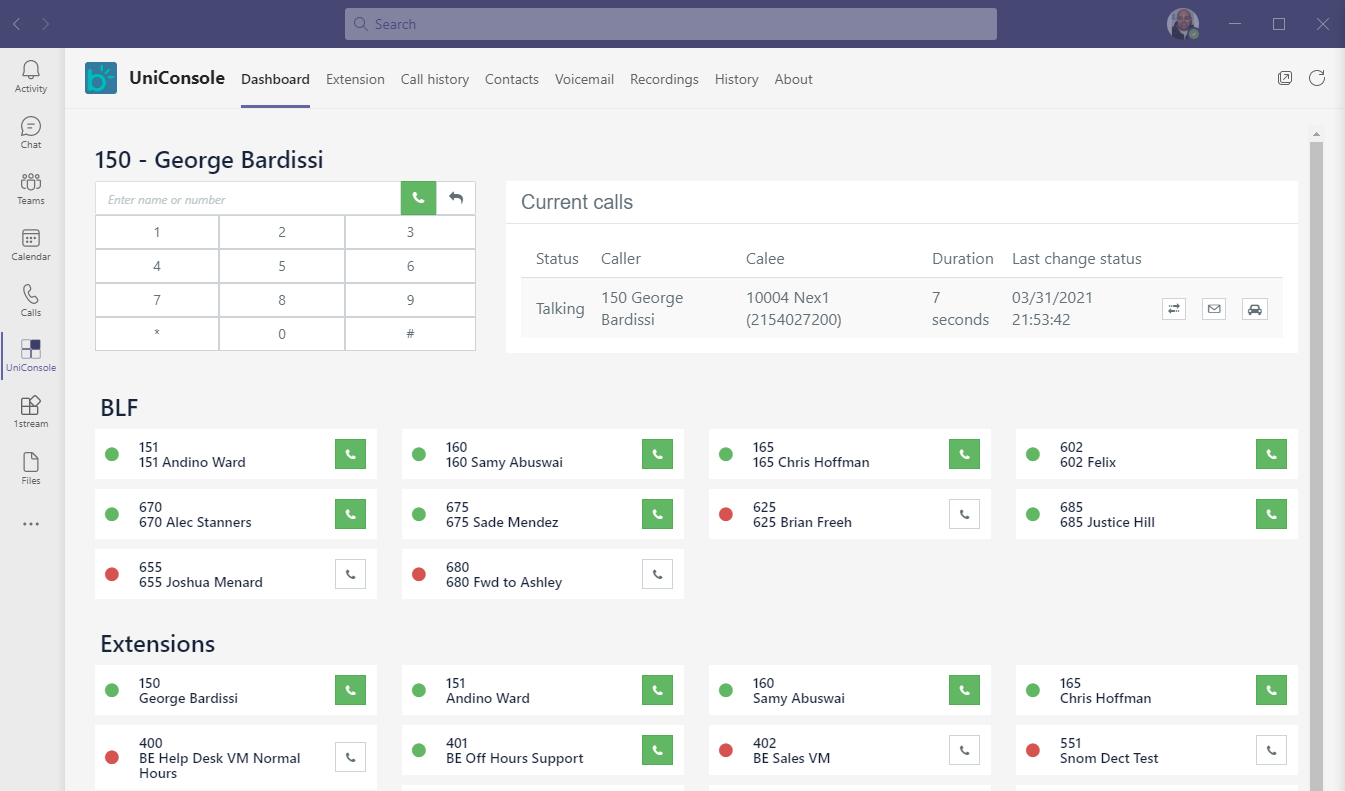Call extension 402 BE Sales VM
The image size is (1345, 791).
(x=964, y=750)
